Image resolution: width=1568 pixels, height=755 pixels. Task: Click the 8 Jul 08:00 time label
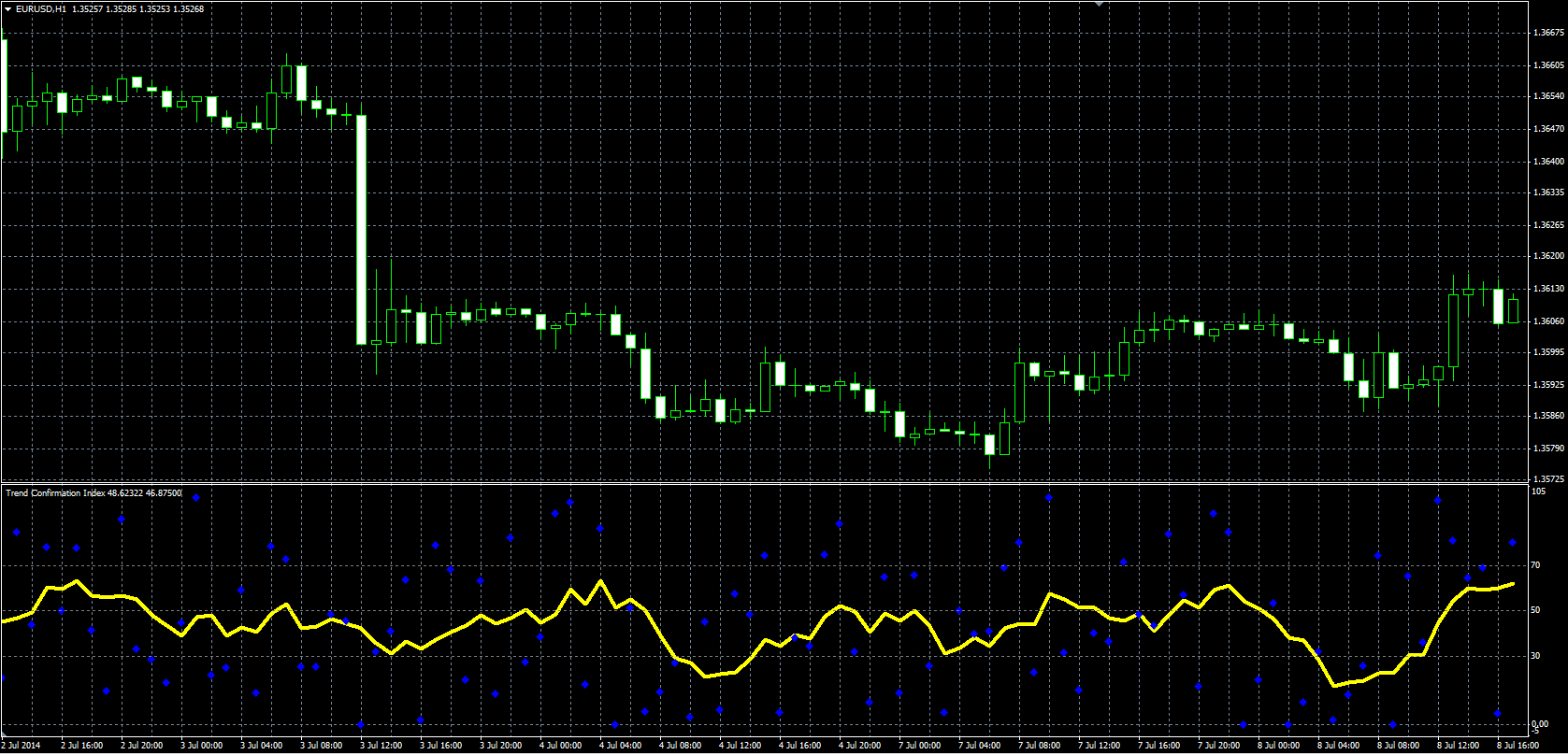pyautogui.click(x=1399, y=746)
